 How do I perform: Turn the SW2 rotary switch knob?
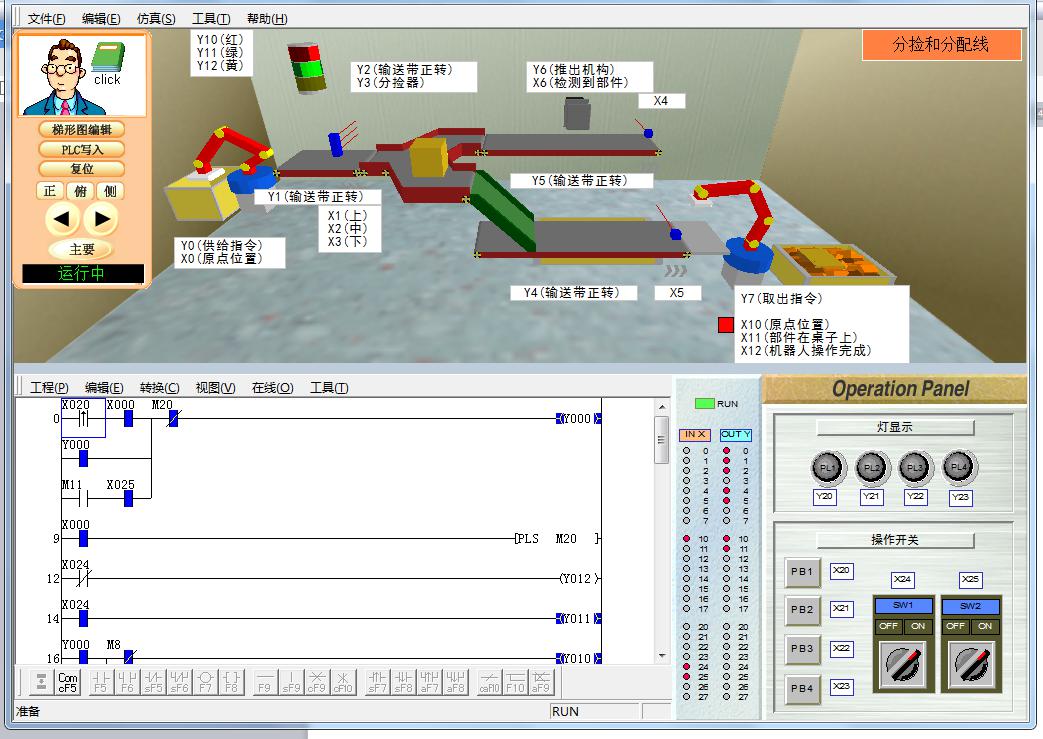pyautogui.click(x=971, y=663)
